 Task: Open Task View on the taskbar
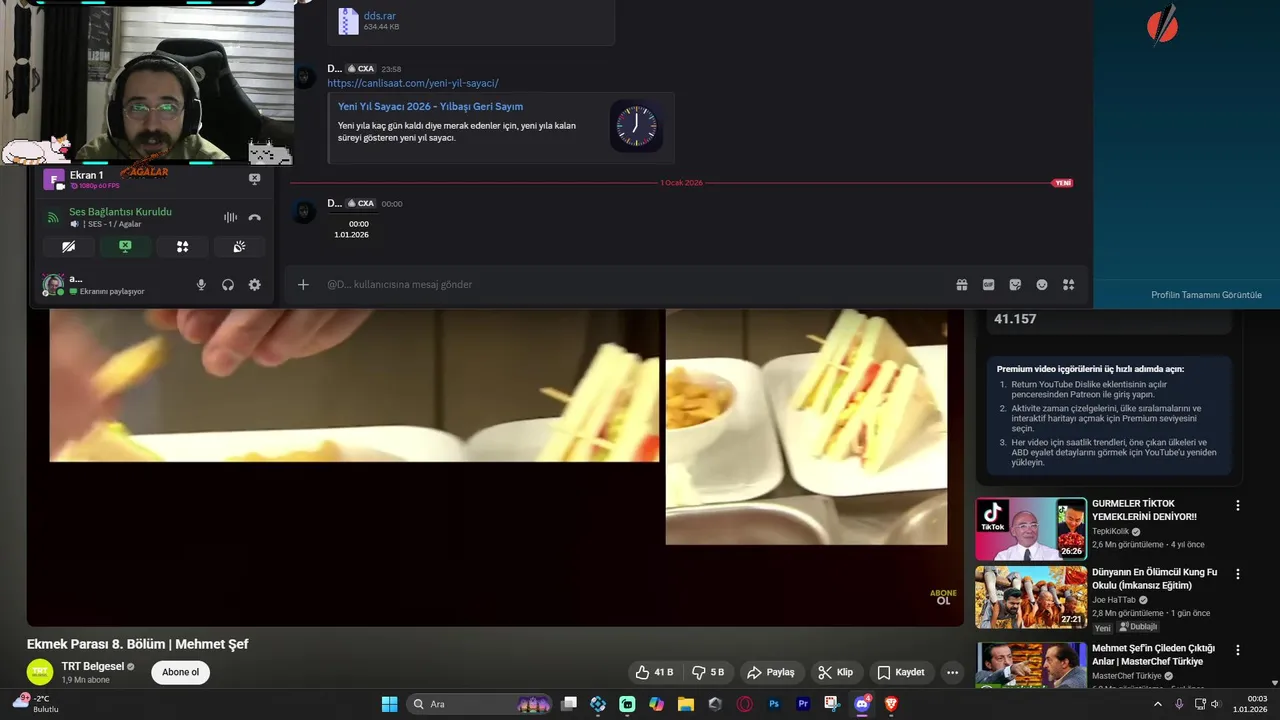[569, 704]
